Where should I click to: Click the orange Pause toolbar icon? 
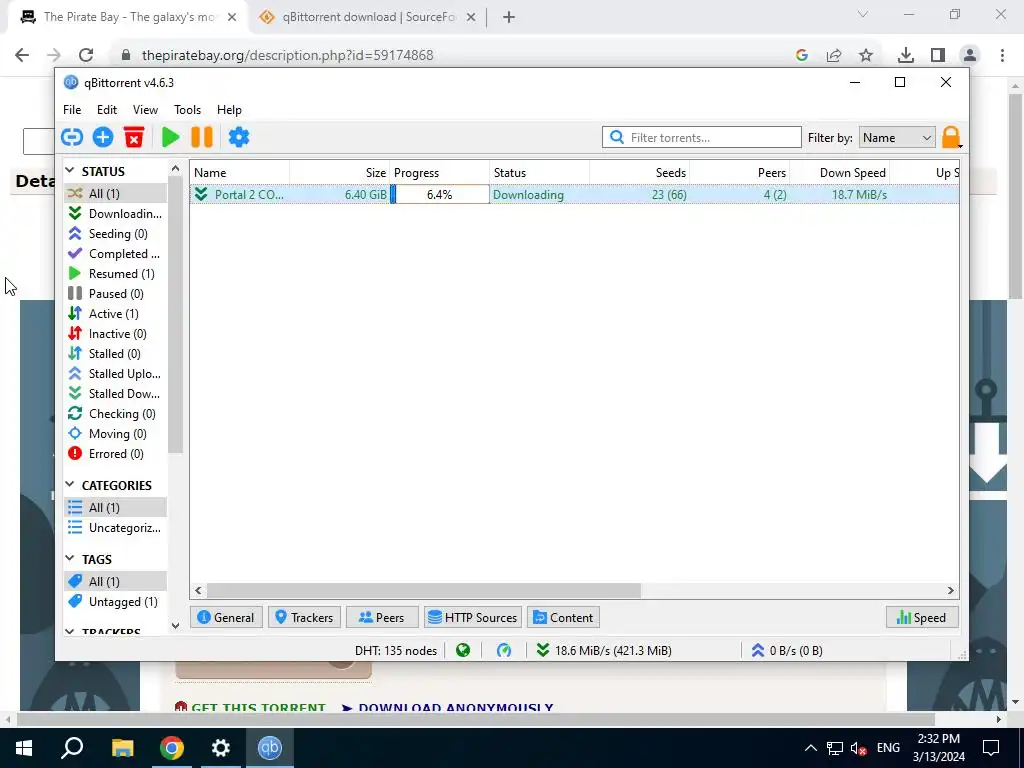coord(202,137)
